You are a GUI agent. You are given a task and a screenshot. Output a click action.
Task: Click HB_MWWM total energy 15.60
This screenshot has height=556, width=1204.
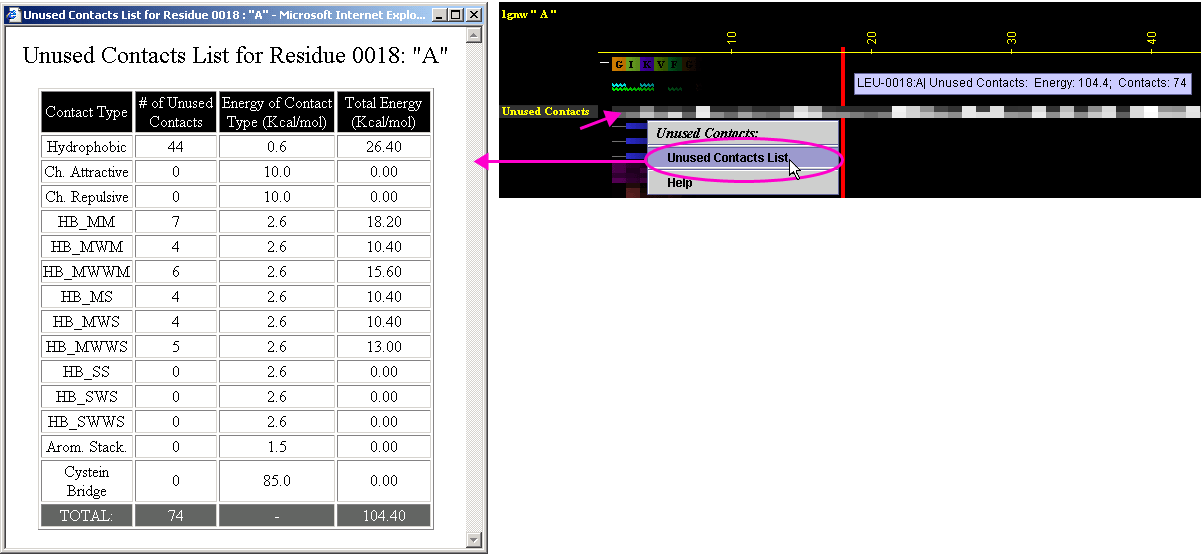(x=384, y=272)
